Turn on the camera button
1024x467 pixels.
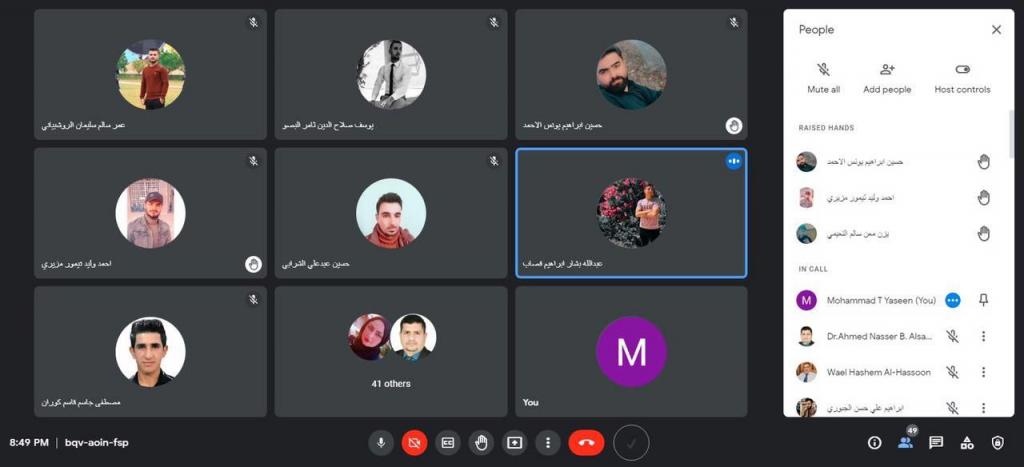point(414,443)
